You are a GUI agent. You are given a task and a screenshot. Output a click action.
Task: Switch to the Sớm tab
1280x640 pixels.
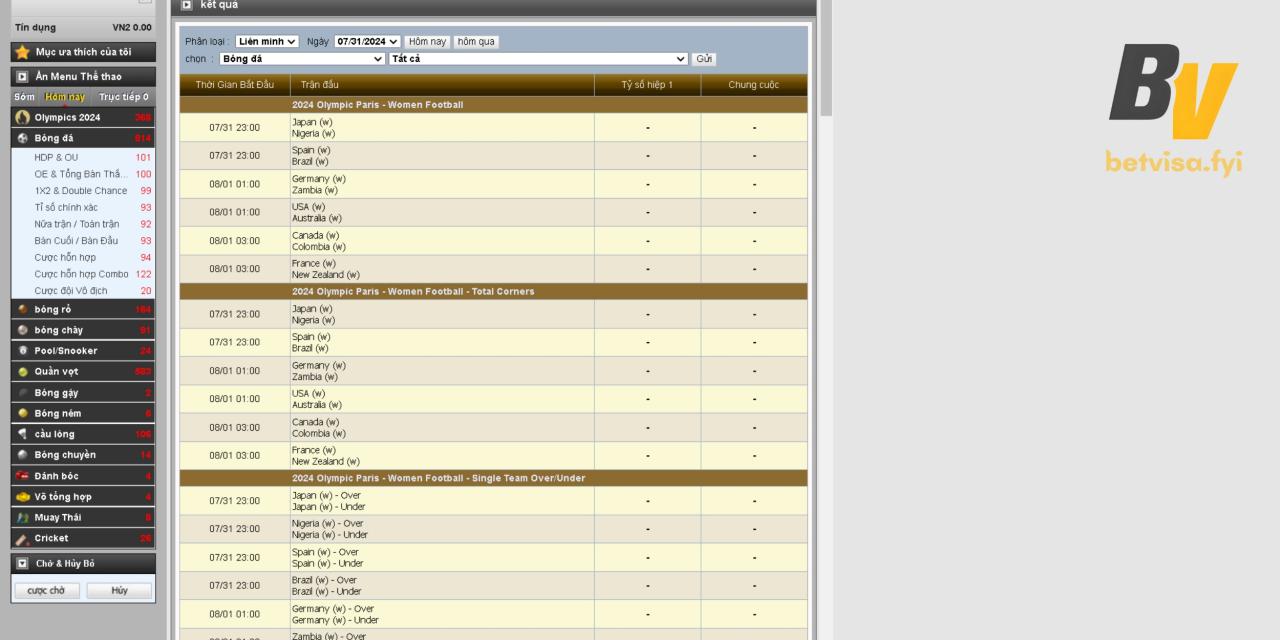coord(24,97)
